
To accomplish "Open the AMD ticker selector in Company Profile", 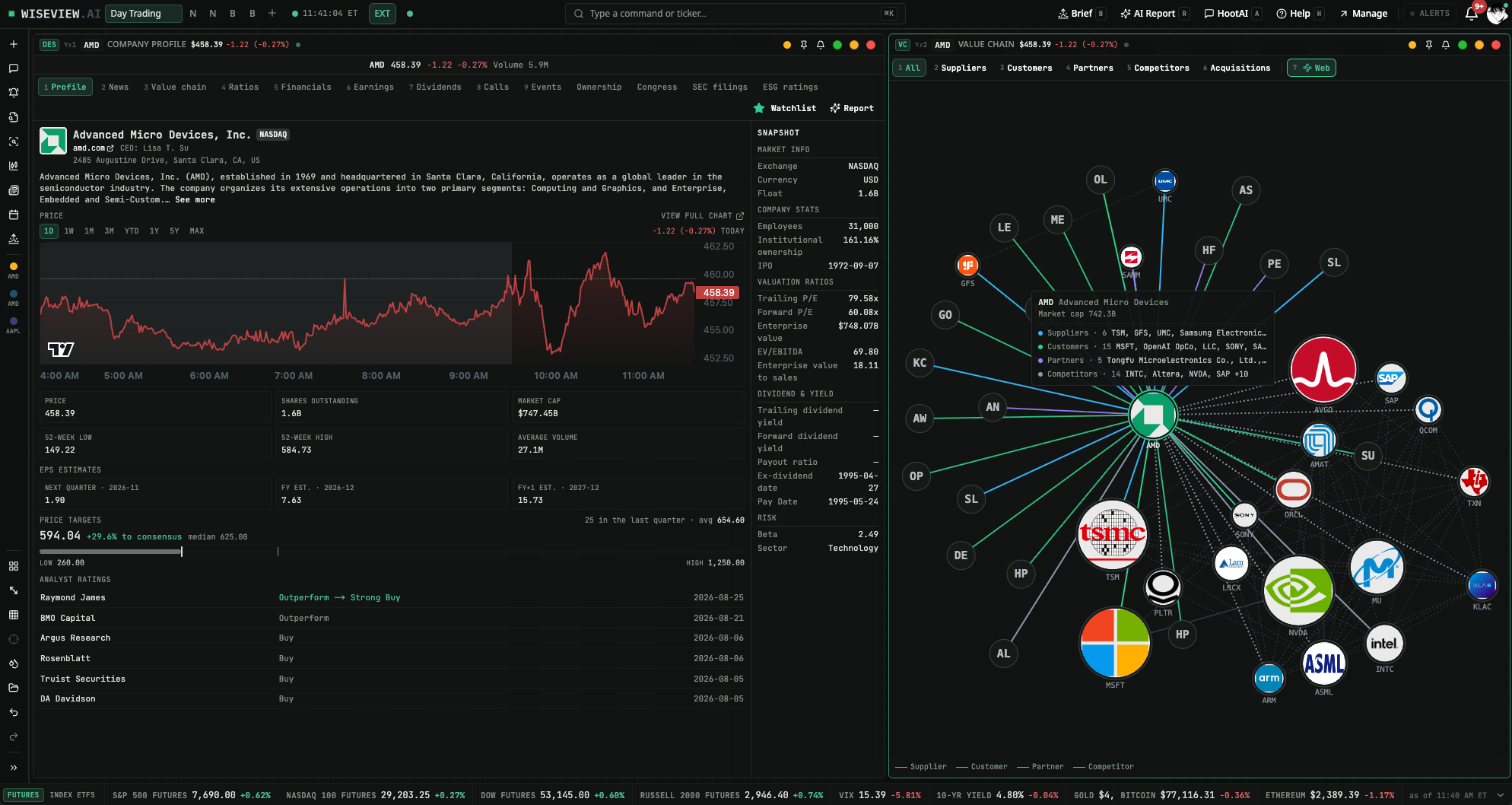I will point(91,45).
